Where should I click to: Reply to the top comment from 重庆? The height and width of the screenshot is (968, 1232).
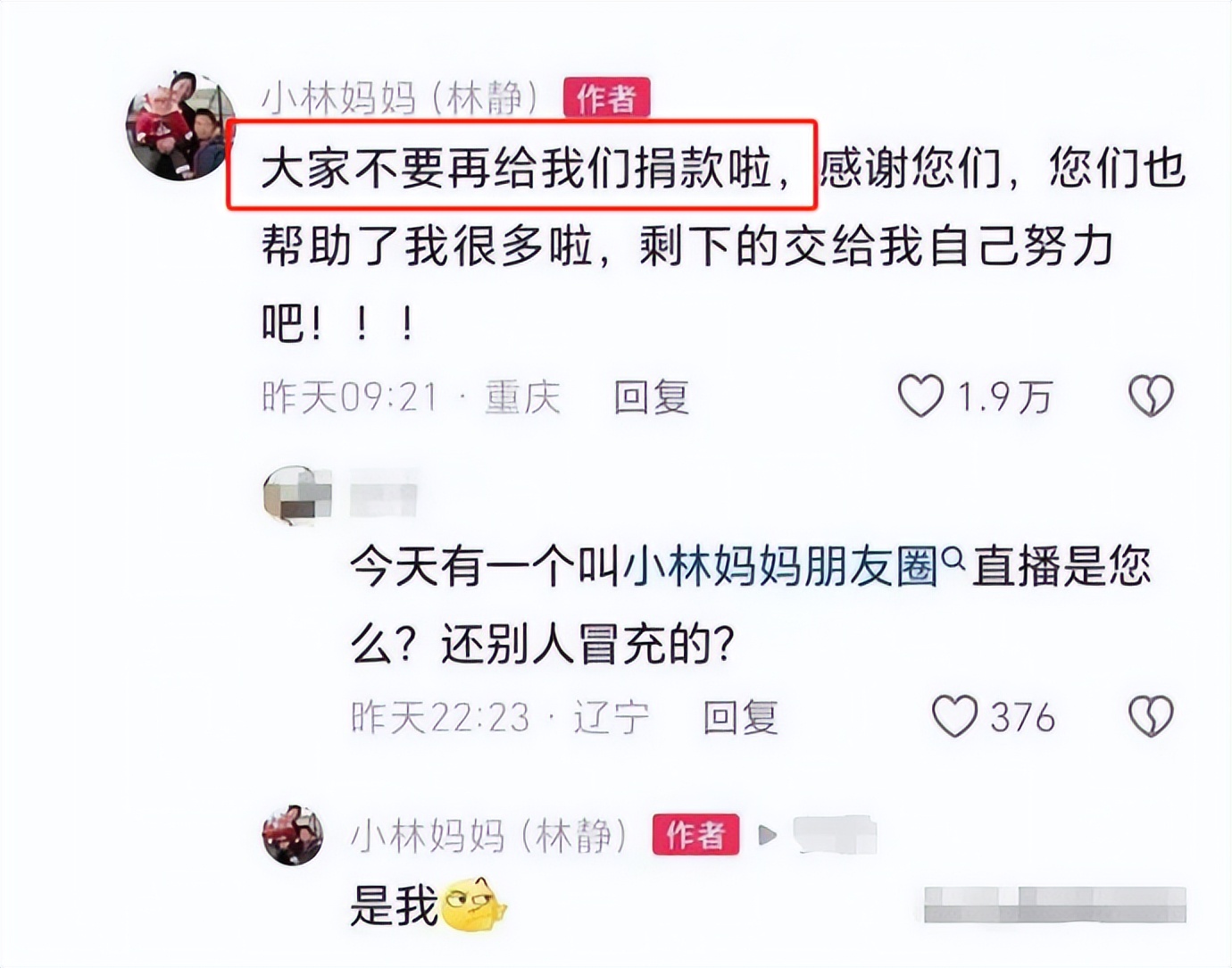click(x=652, y=396)
